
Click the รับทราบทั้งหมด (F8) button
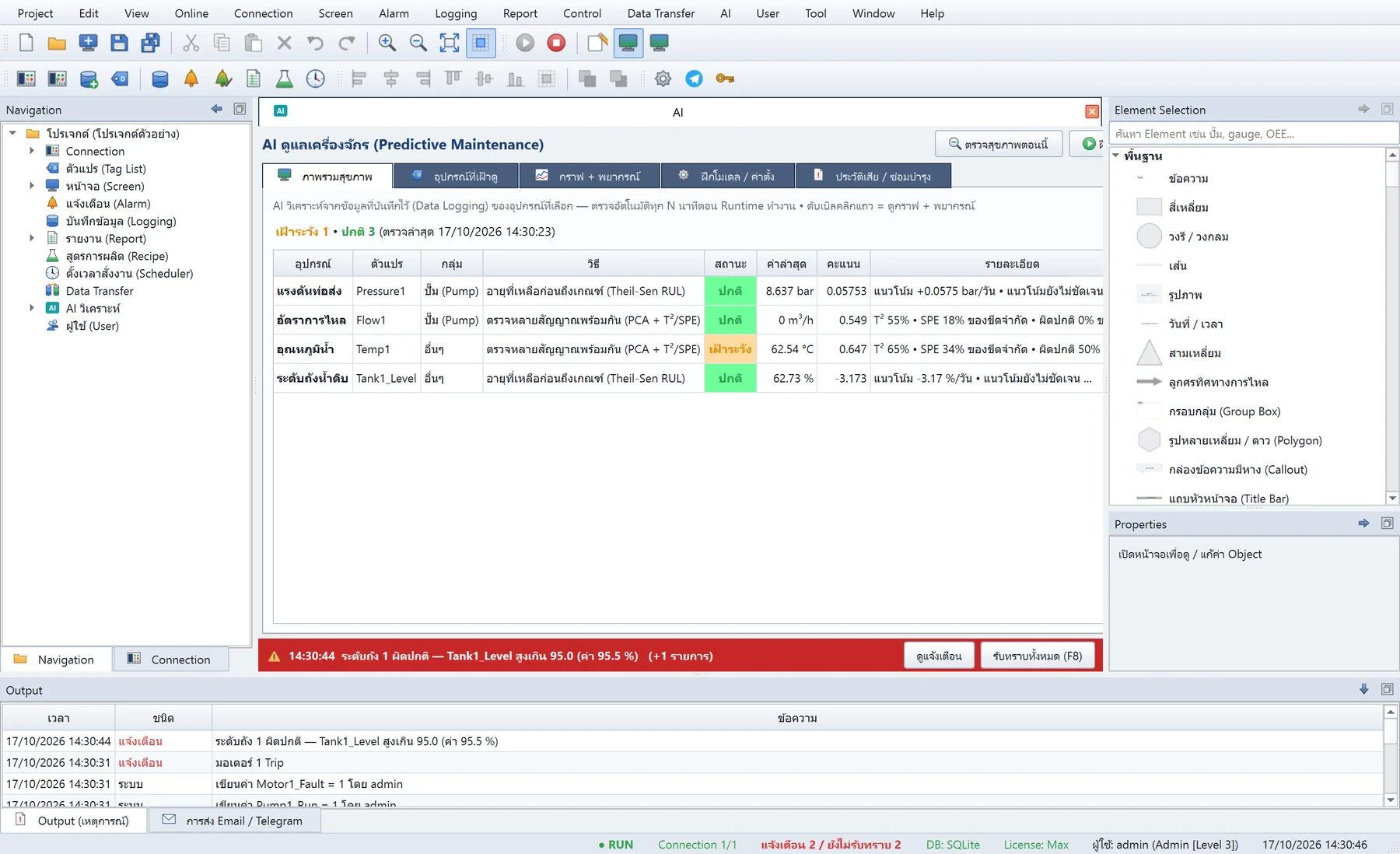click(1038, 656)
